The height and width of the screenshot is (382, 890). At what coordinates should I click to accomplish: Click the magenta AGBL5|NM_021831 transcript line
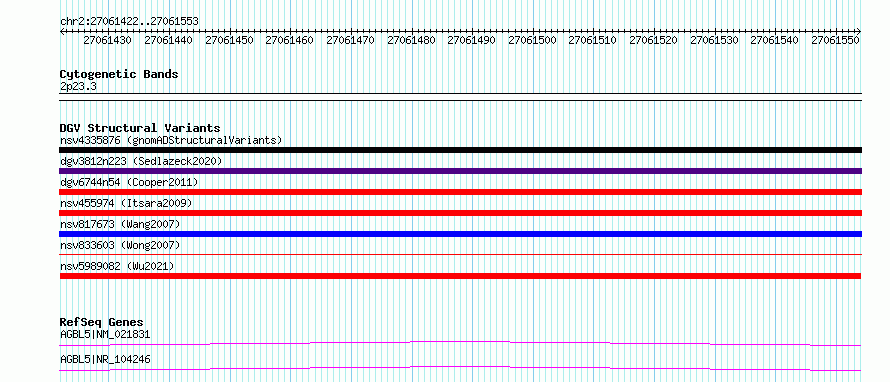(x=460, y=343)
